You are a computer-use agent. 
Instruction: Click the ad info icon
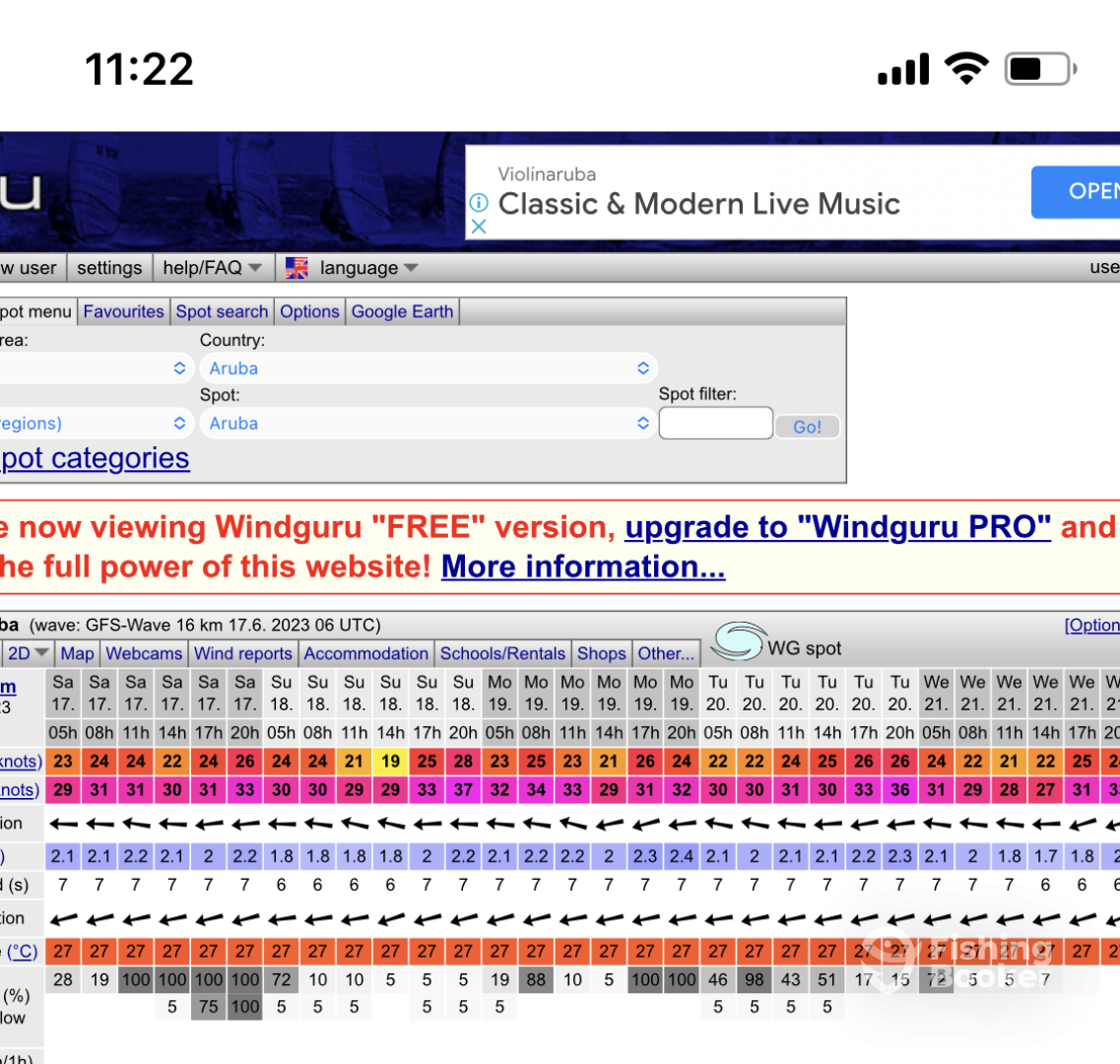(x=478, y=203)
